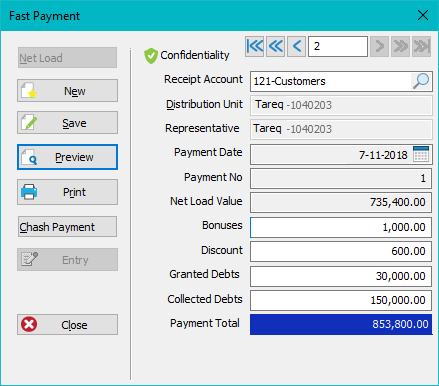Viewport: 439px width, 386px height.
Task: Click the greyed-out Entry button
Action: point(67,259)
